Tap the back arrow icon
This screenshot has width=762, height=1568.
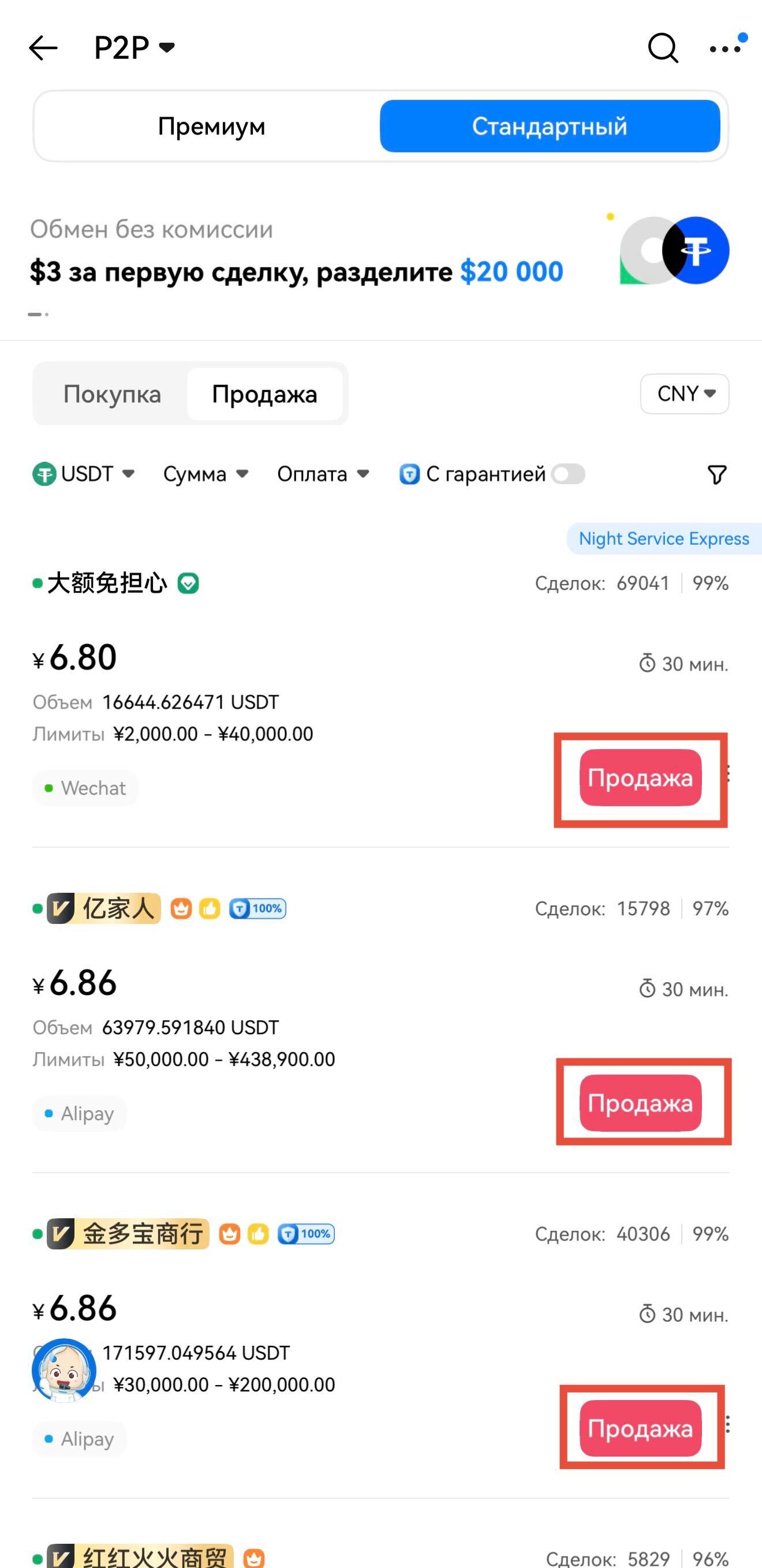pyautogui.click(x=43, y=47)
